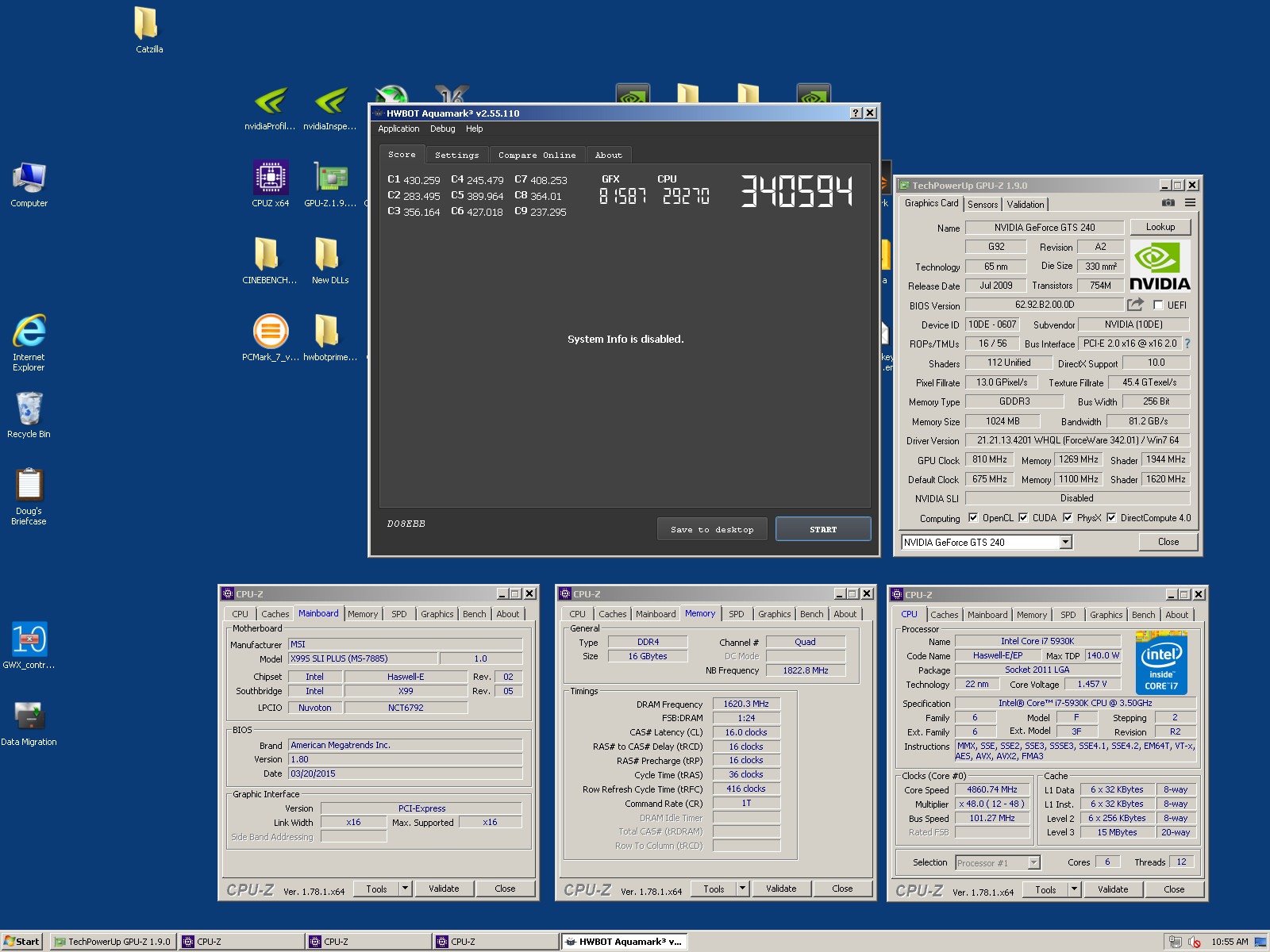Click Windows Start button
1270x952 pixels.
coord(21,942)
